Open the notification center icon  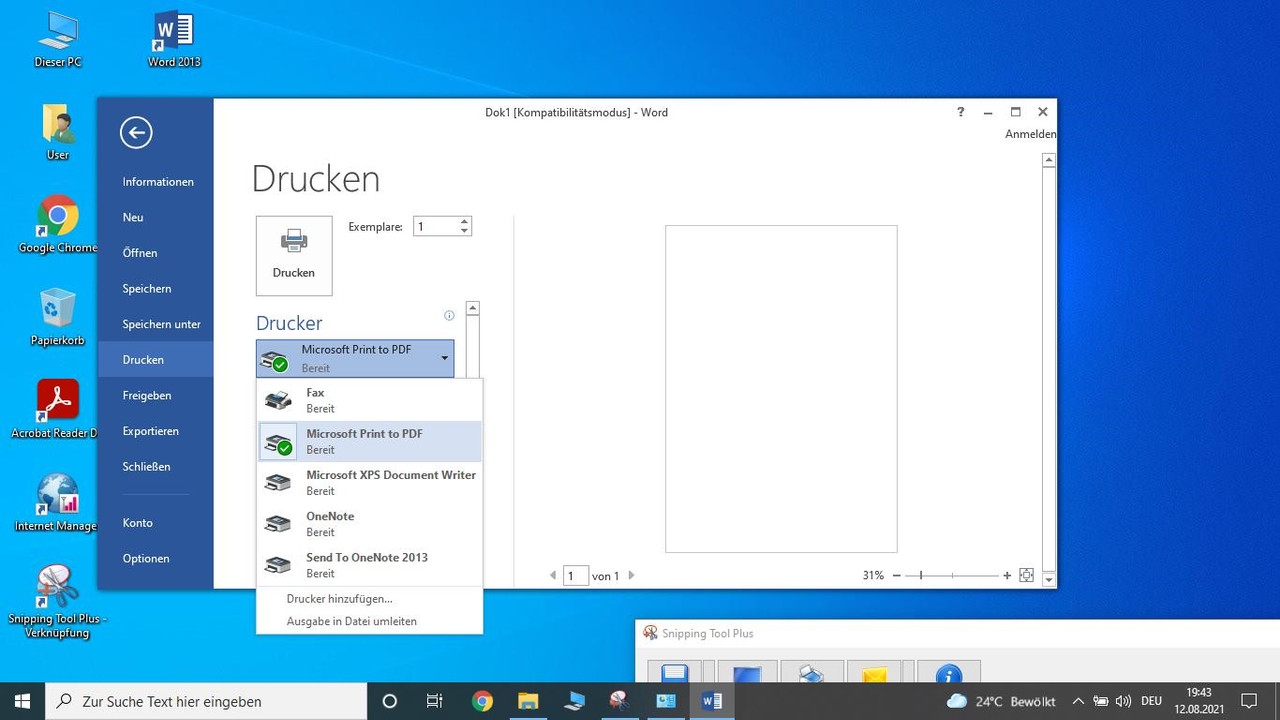point(1249,701)
